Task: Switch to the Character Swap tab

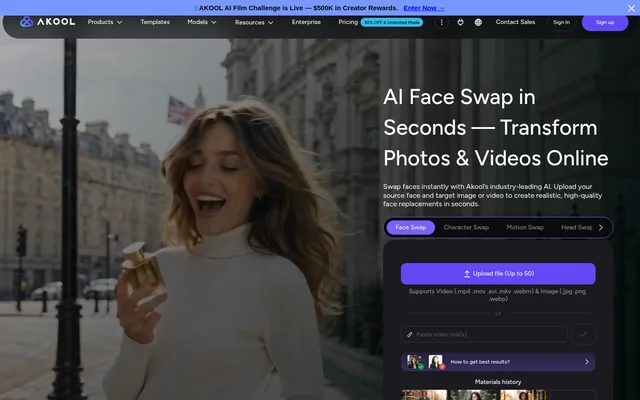Action: pos(466,227)
